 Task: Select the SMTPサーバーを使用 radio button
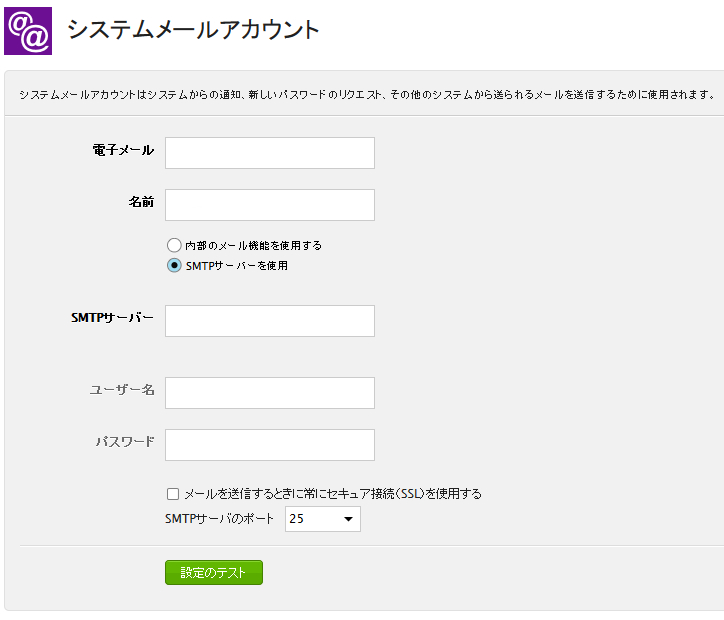click(x=174, y=265)
